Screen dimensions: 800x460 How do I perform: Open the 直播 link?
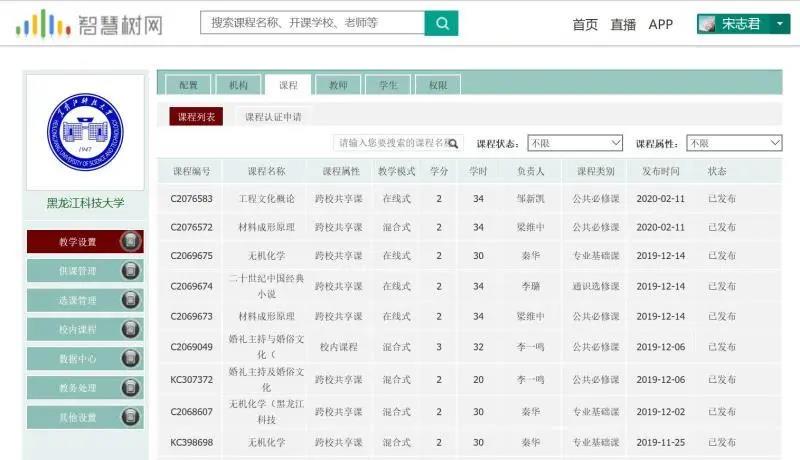pyautogui.click(x=623, y=24)
